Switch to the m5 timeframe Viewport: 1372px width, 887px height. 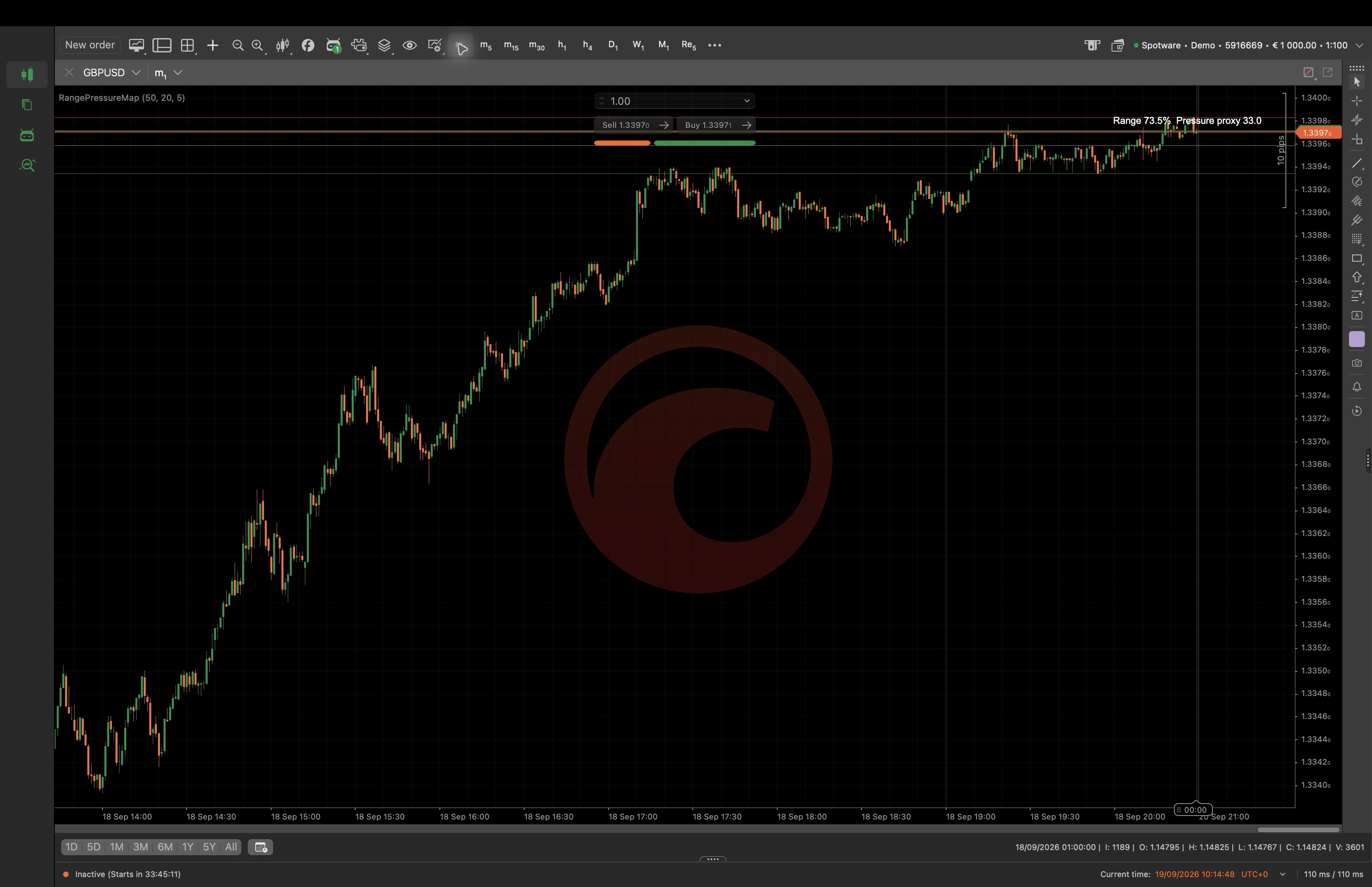click(x=486, y=46)
